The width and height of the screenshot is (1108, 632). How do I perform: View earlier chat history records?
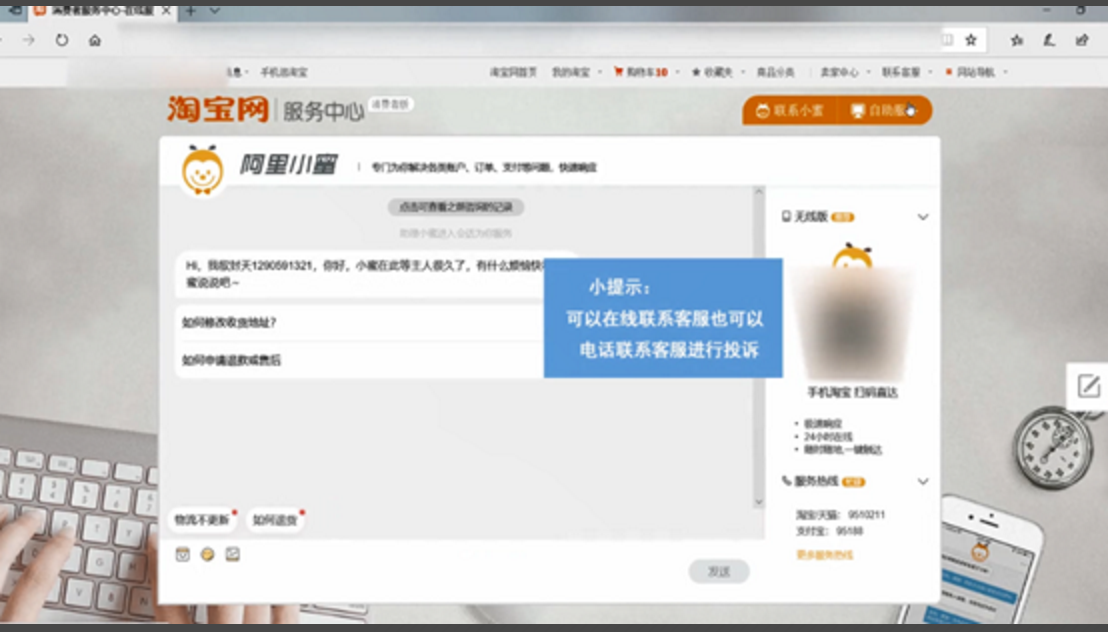(x=456, y=207)
